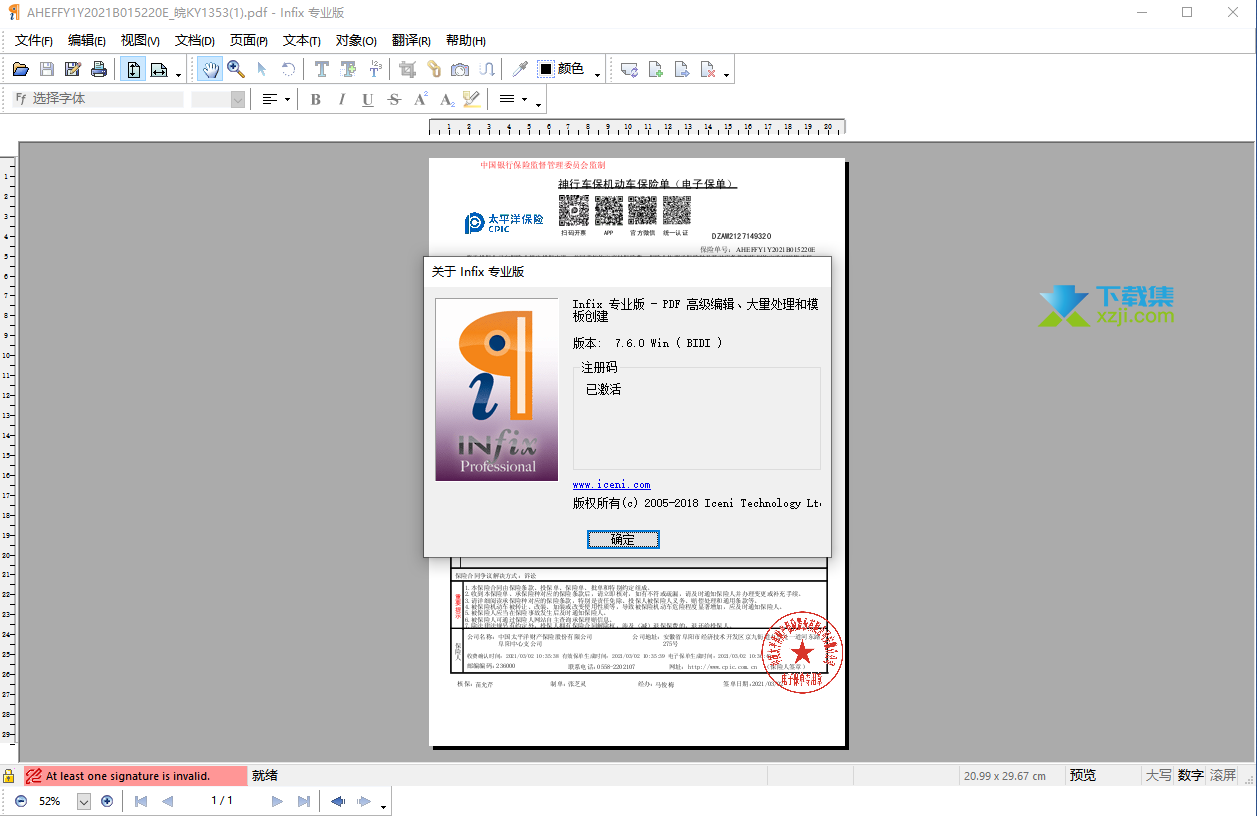
Task: Click 确定 to close the About dialog
Action: click(623, 539)
